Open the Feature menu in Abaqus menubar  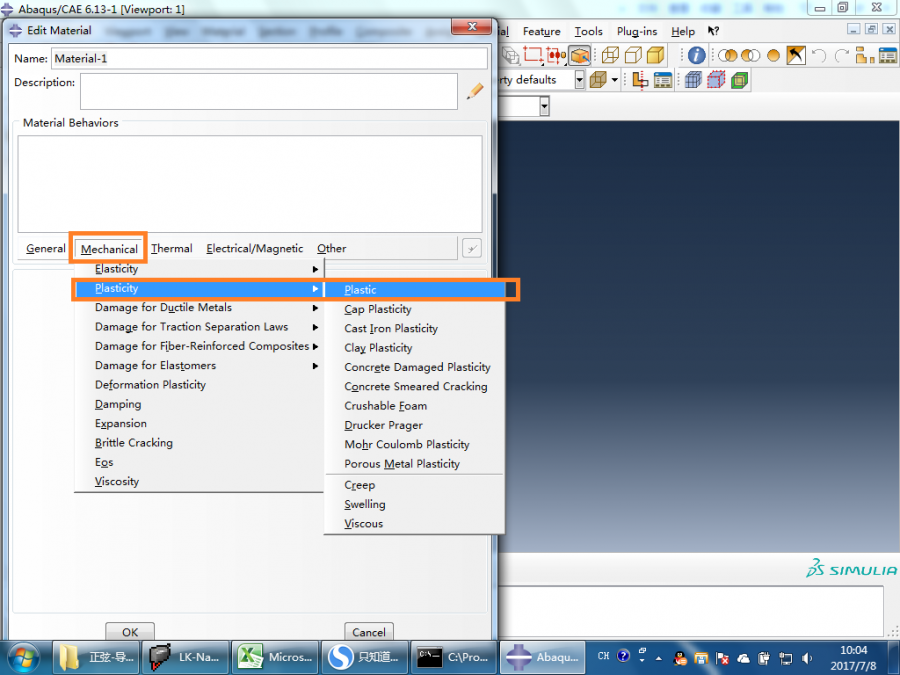tap(541, 32)
